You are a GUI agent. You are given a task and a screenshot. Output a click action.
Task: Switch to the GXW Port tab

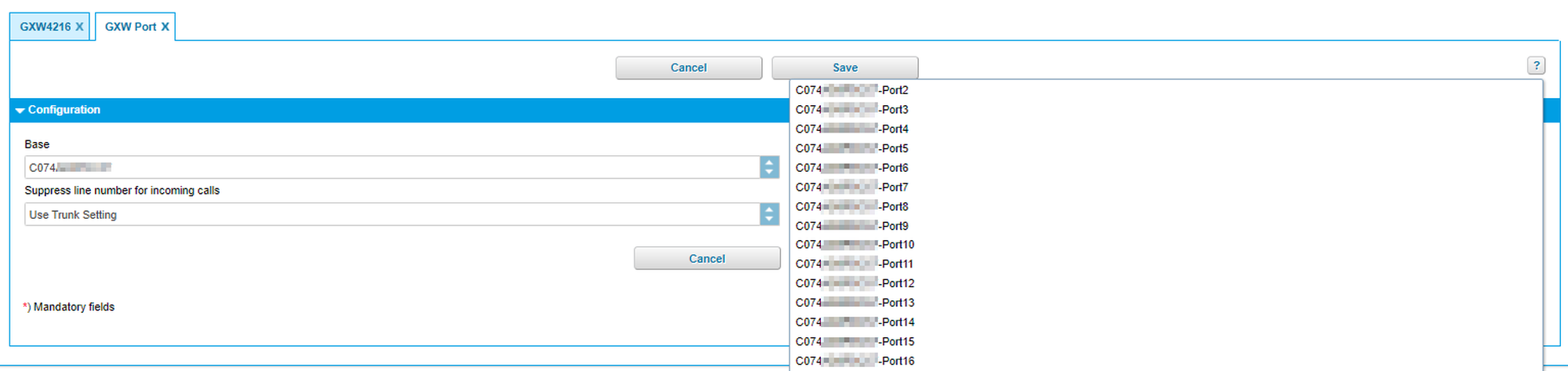(x=130, y=27)
